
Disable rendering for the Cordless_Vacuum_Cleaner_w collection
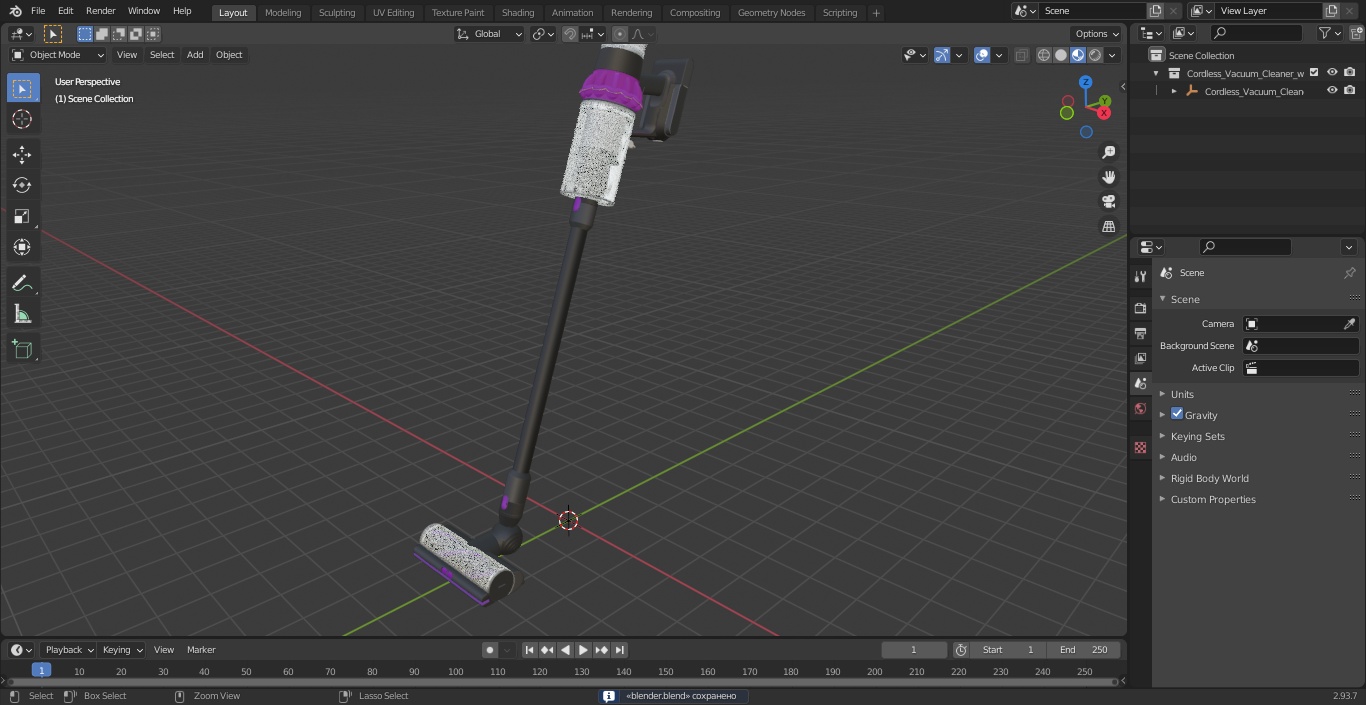[1350, 73]
